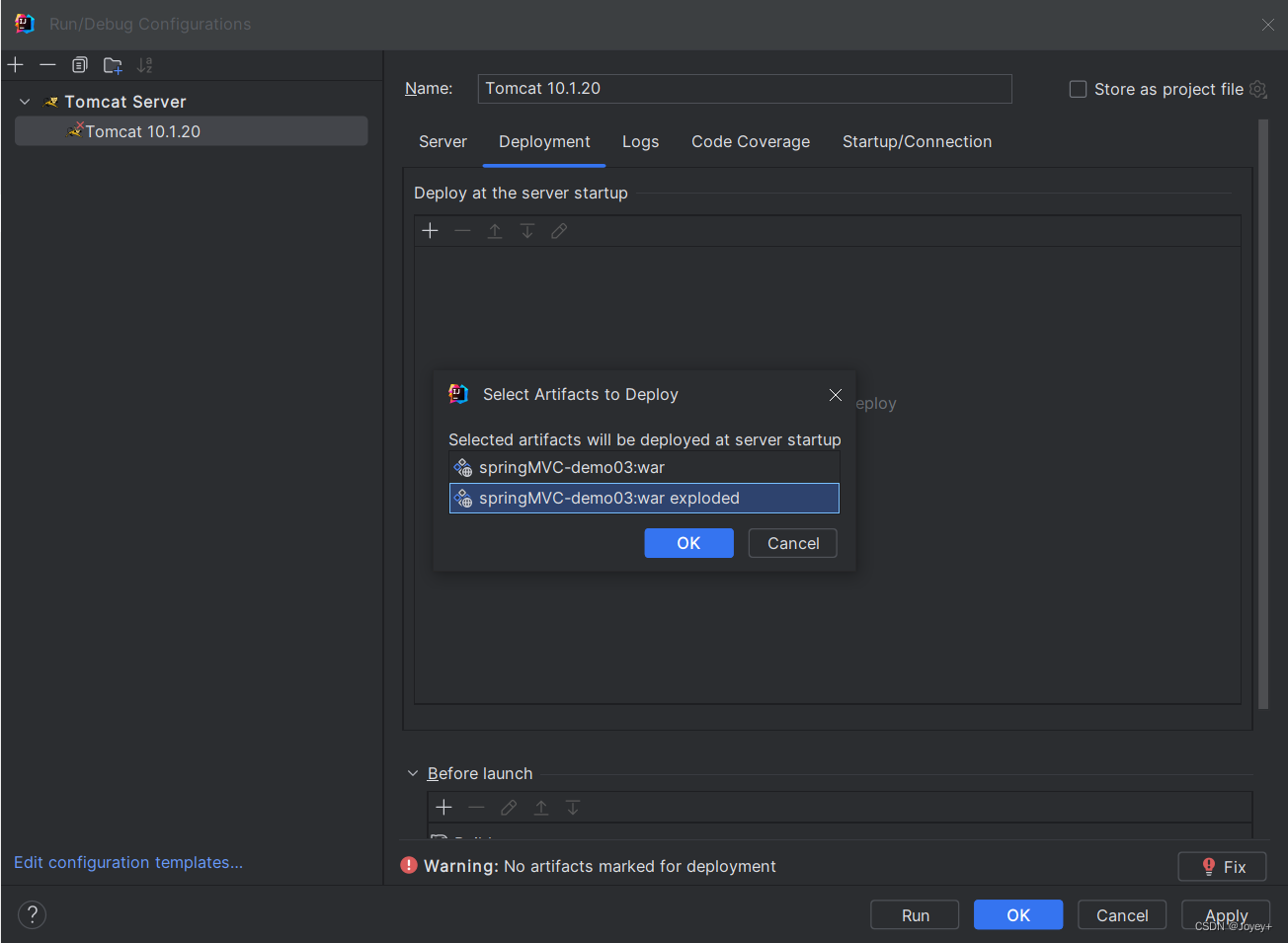Confirm artifact selection with OK button

[688, 543]
